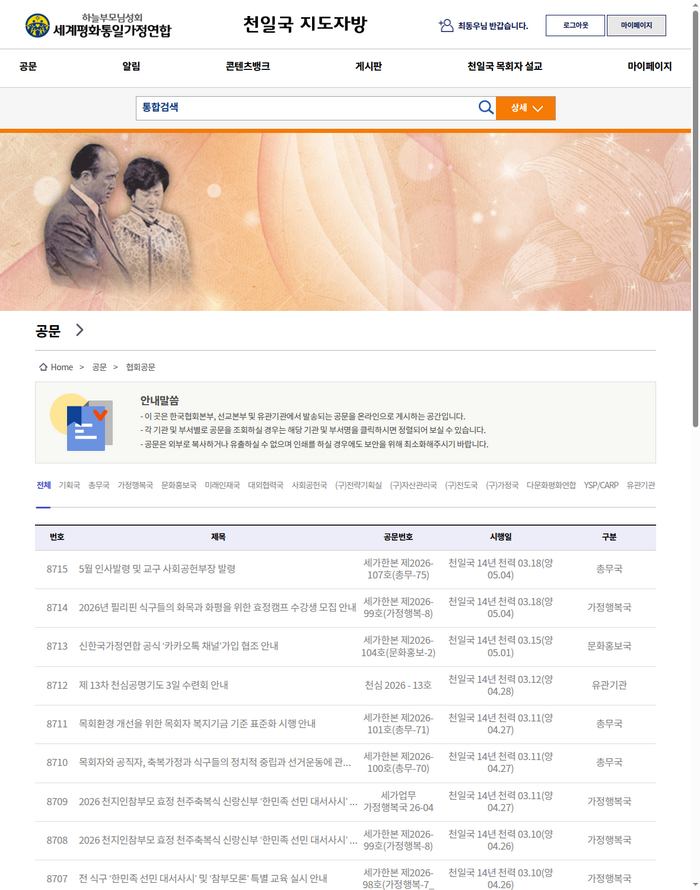Image resolution: width=700 pixels, height=890 pixels.
Task: Click the 구분 column header
Action: [609, 537]
